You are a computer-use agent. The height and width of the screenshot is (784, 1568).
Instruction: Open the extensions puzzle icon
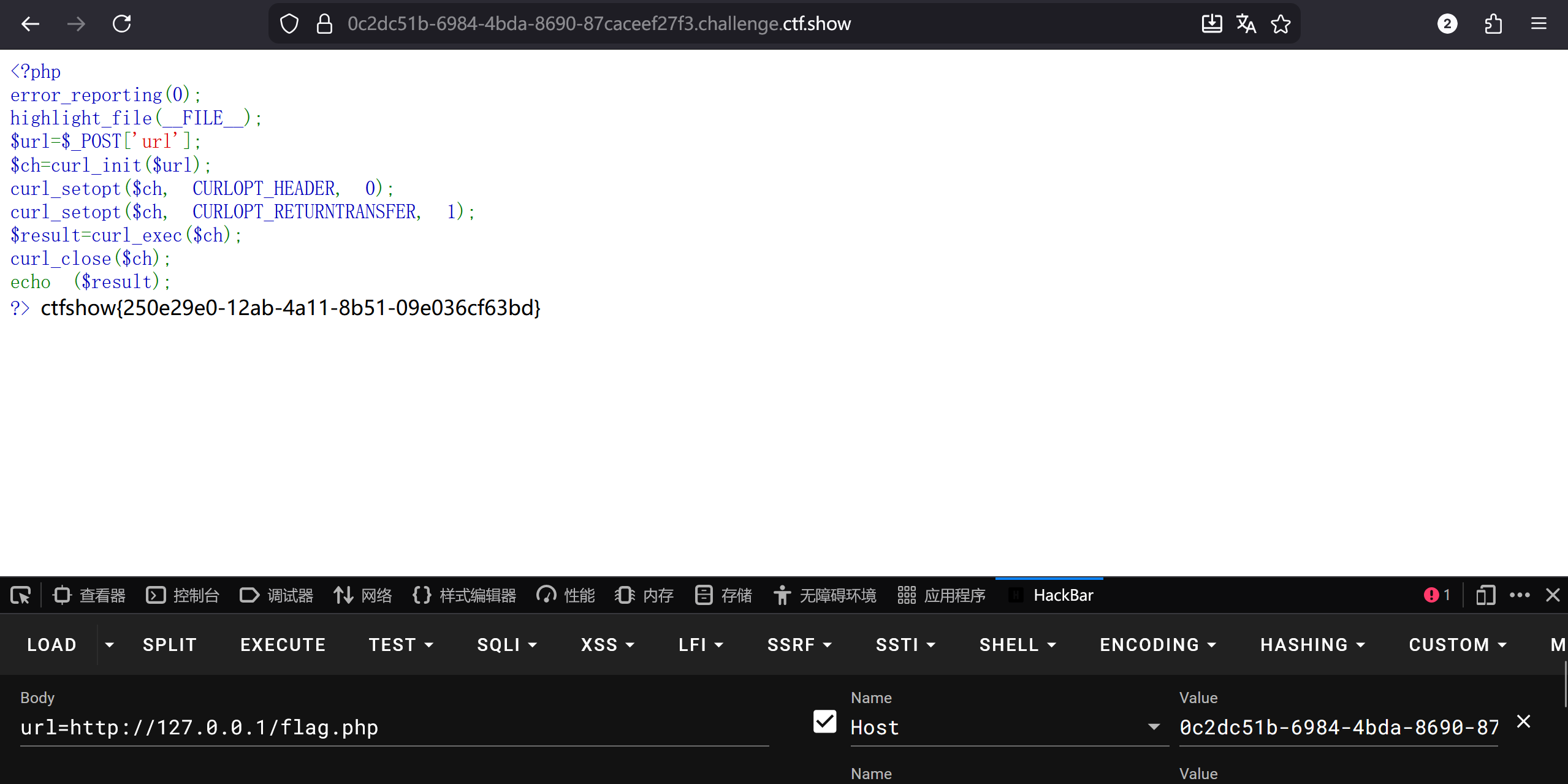(x=1493, y=24)
